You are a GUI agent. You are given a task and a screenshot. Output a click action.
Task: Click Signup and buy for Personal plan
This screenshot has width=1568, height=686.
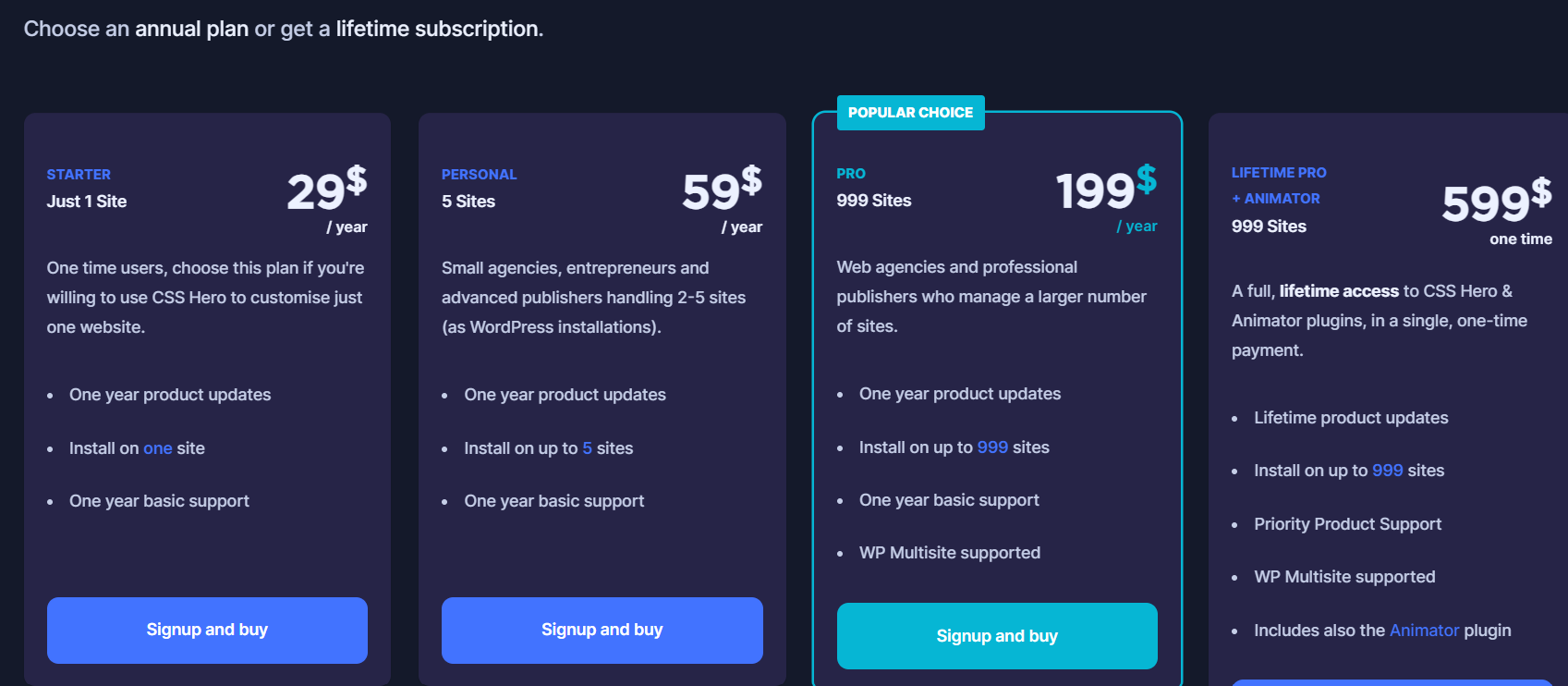tap(602, 630)
